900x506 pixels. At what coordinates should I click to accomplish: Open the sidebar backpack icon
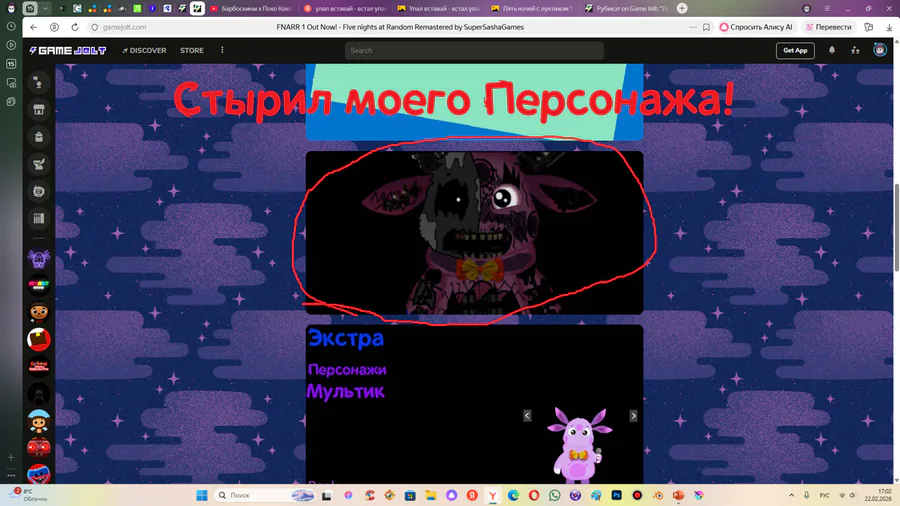click(x=38, y=137)
